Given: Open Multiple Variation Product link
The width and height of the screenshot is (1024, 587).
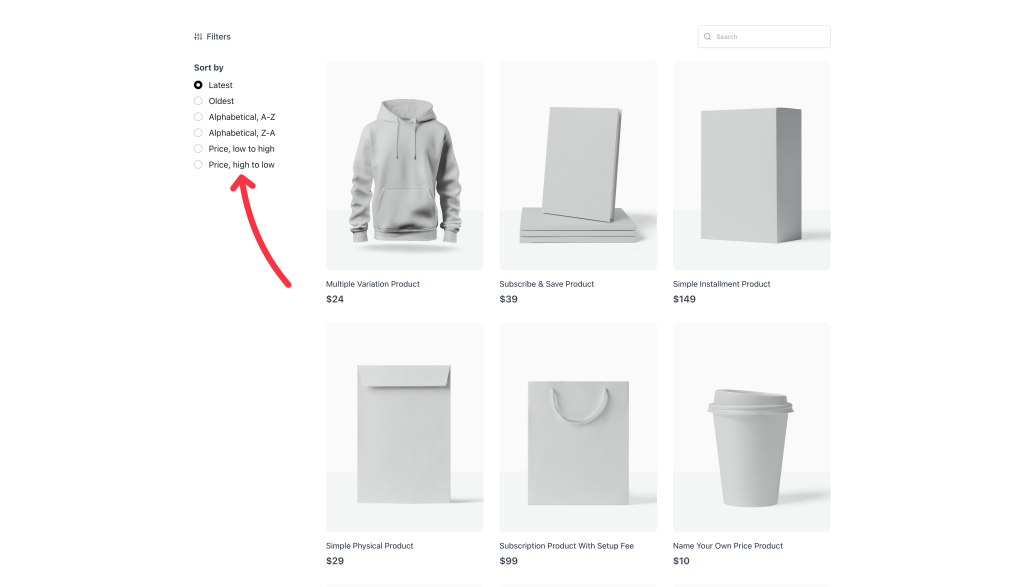Looking at the screenshot, I should 373,284.
